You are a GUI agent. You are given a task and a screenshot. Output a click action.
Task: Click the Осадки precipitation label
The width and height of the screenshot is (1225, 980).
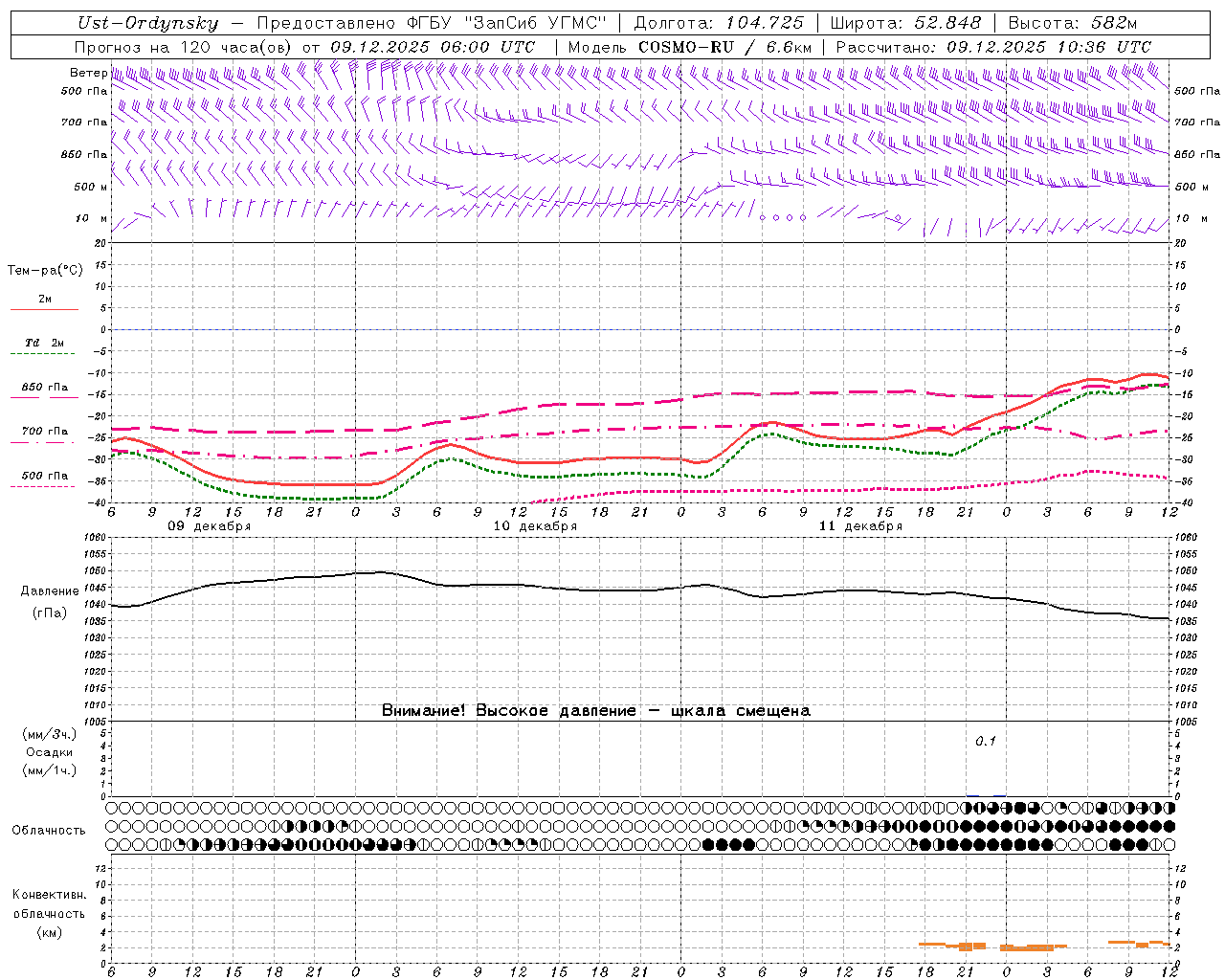tap(49, 752)
